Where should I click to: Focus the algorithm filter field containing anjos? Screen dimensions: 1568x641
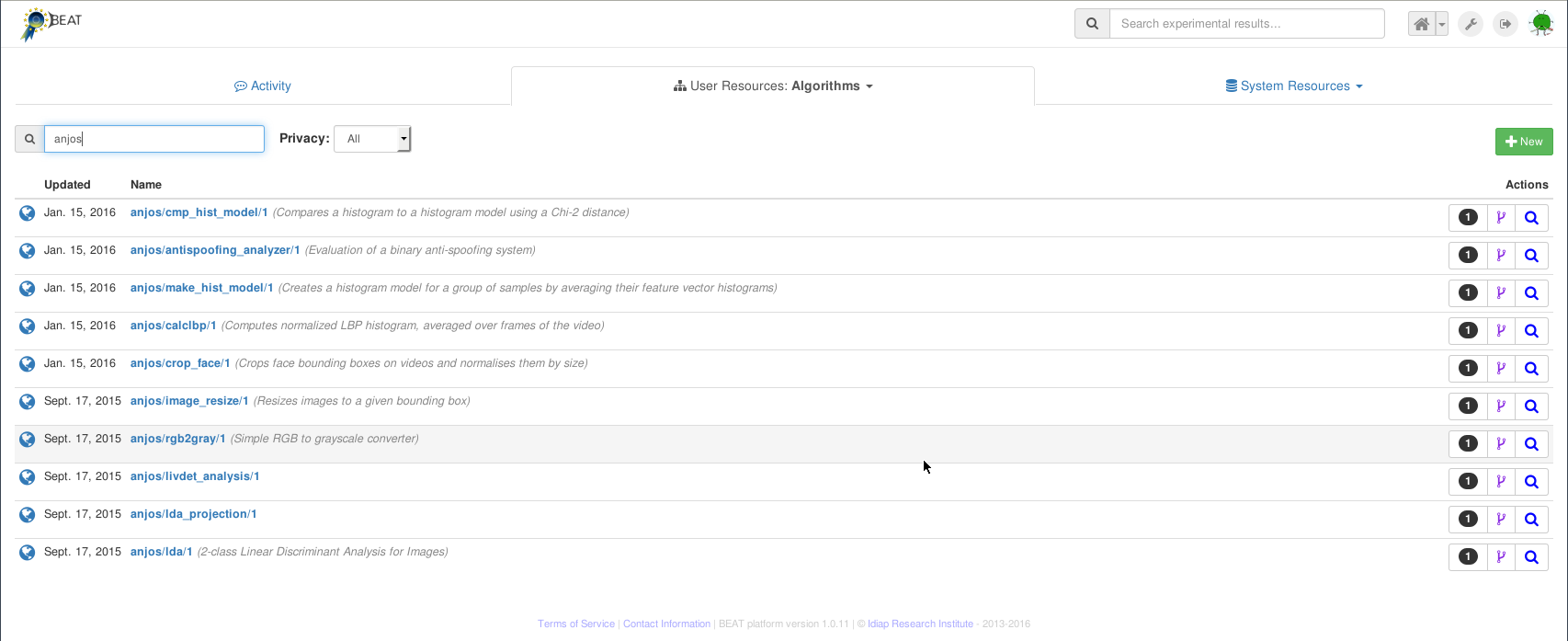tap(154, 139)
